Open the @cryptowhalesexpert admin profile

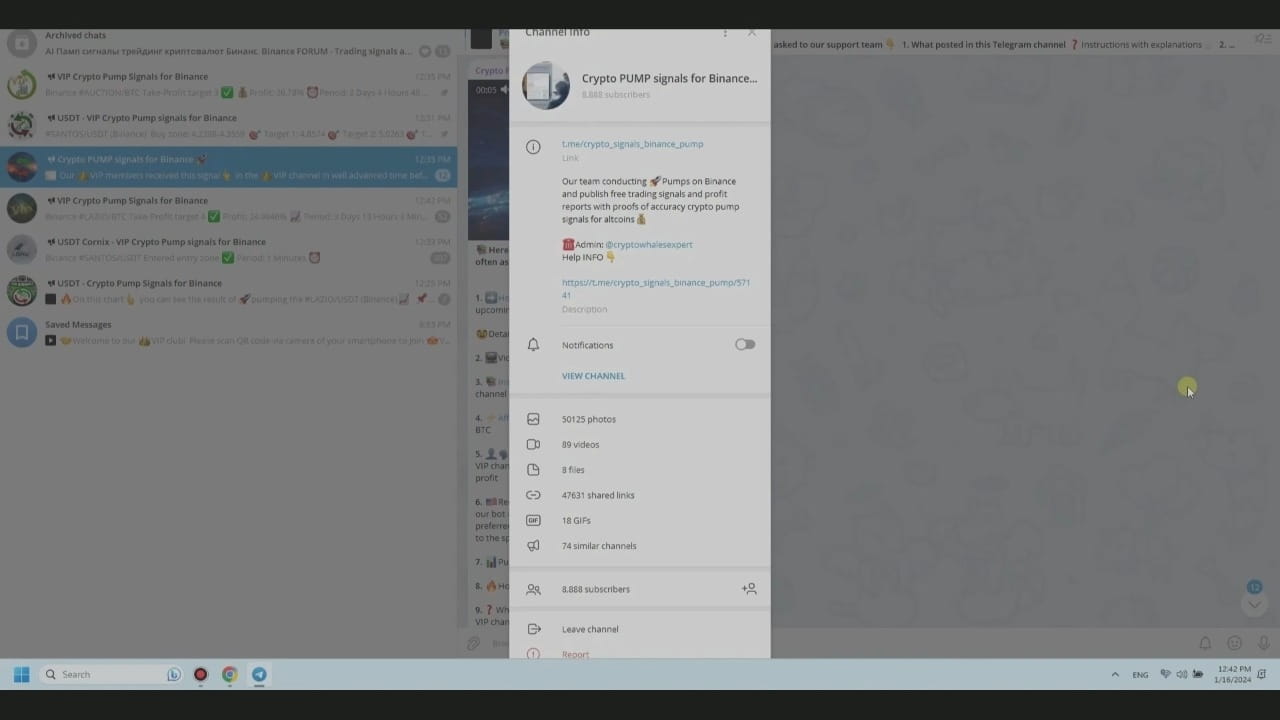click(x=648, y=244)
